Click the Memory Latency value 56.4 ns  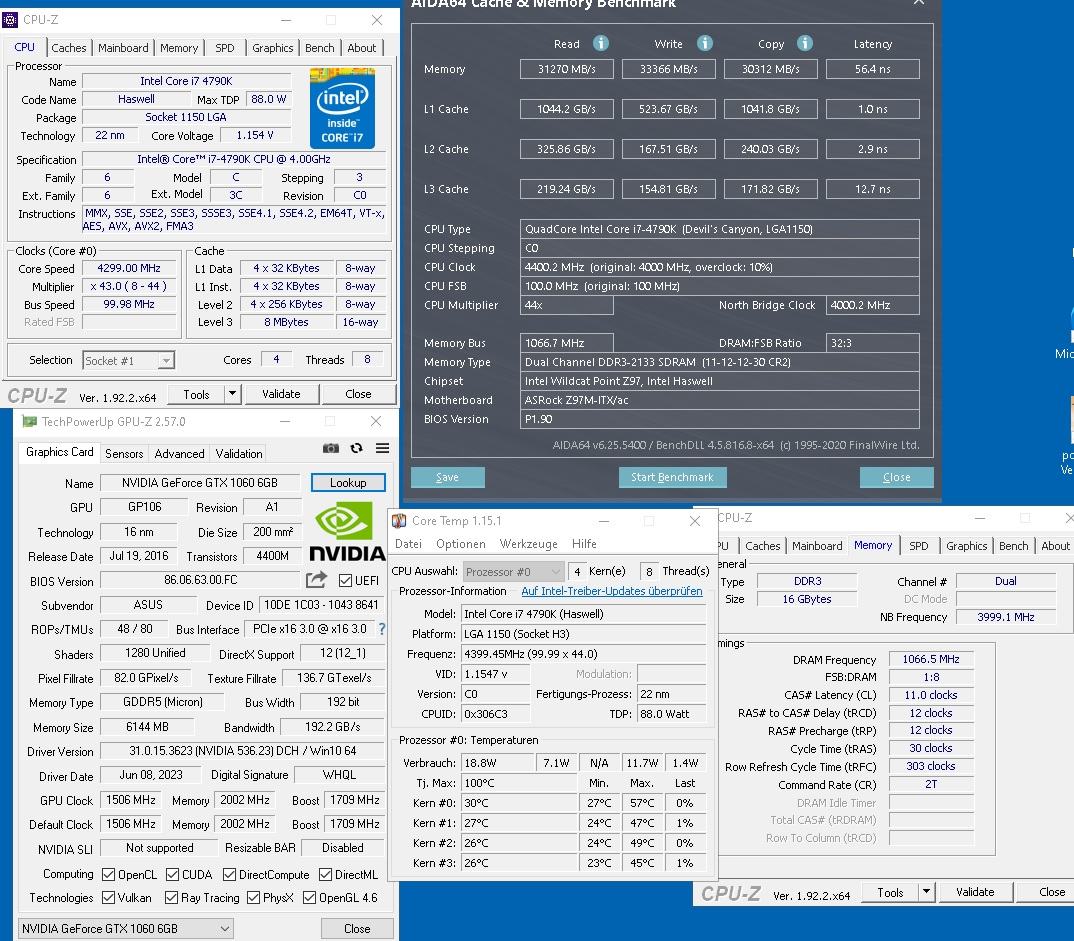pos(873,69)
